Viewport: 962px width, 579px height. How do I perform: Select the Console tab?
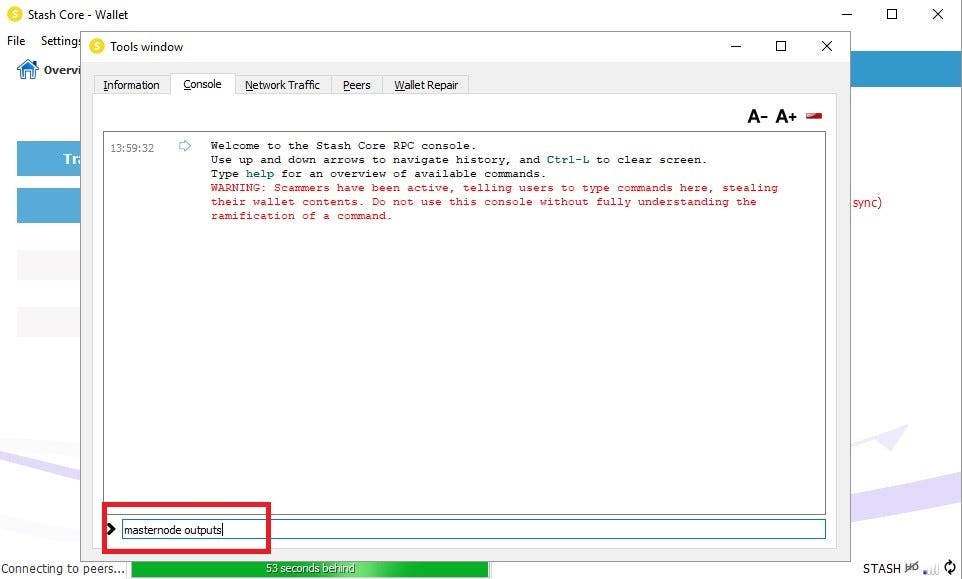[202, 84]
